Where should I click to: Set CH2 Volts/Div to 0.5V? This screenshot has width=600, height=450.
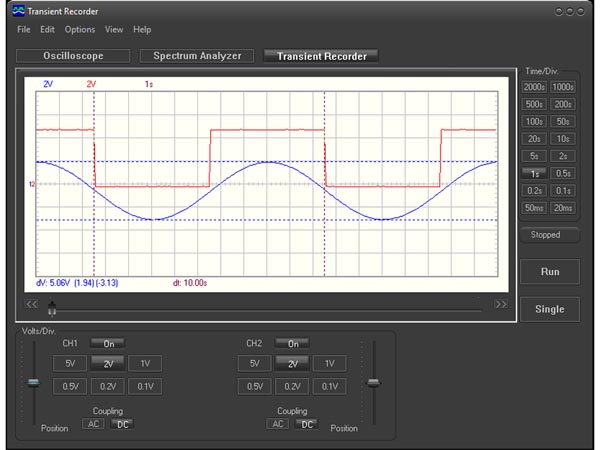click(254, 386)
